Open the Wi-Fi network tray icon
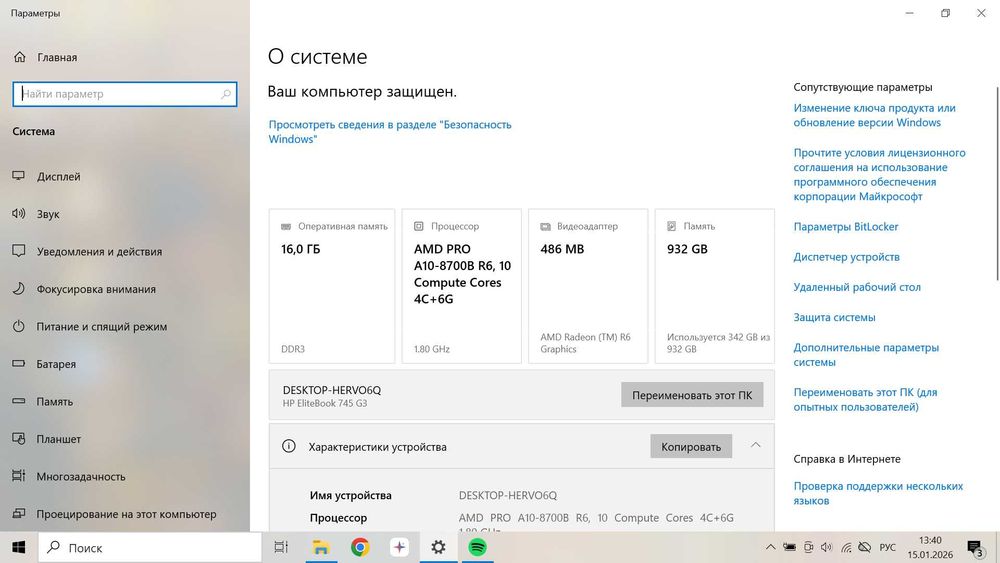The image size is (1000, 563). coord(846,548)
